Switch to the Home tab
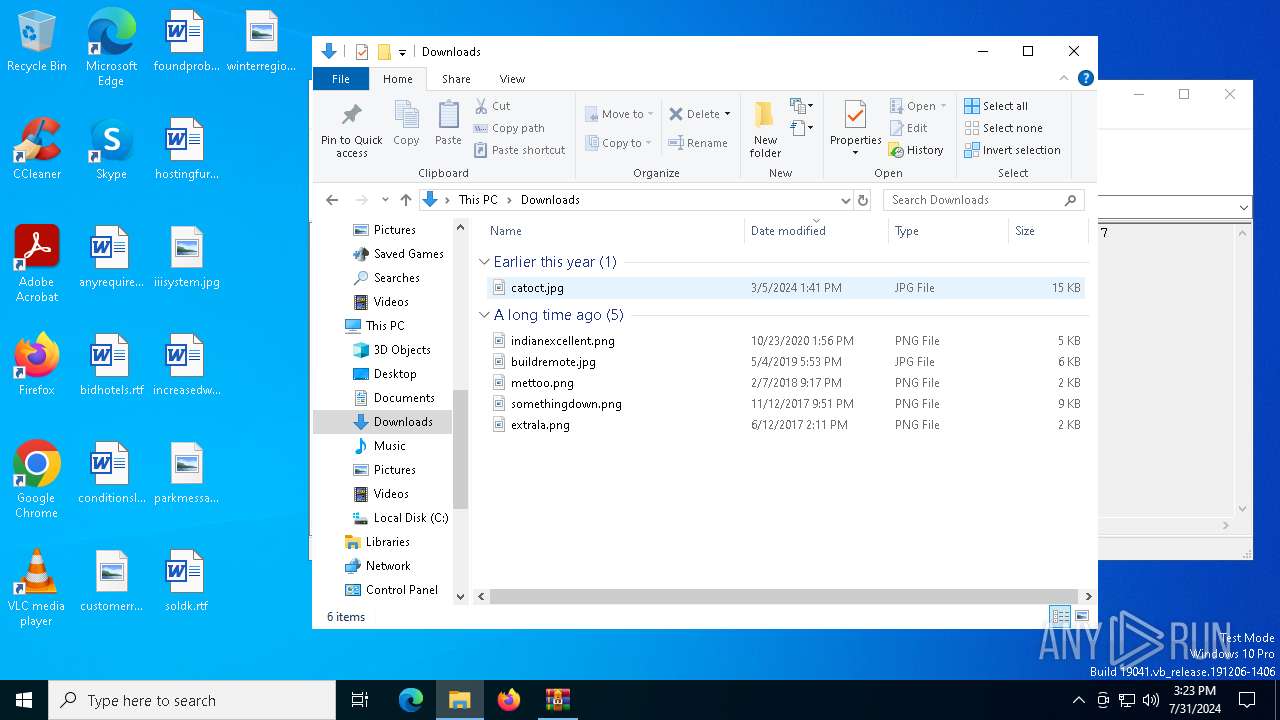1280x720 pixels. 397,79
